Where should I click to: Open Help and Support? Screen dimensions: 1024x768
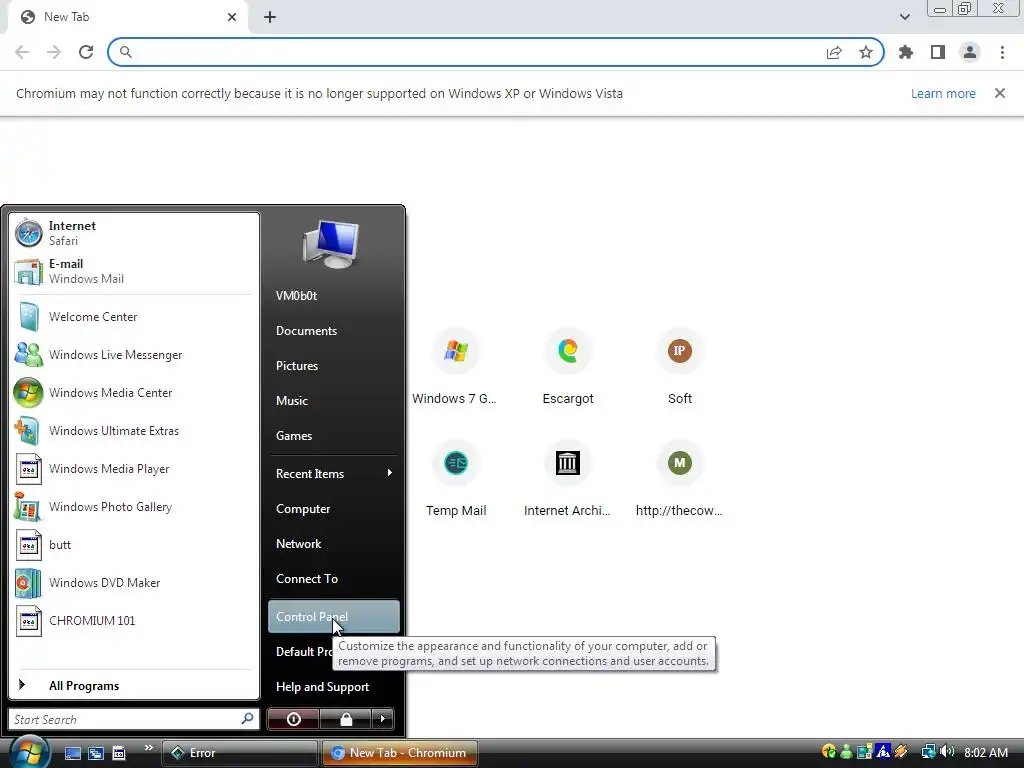pyautogui.click(x=333, y=687)
